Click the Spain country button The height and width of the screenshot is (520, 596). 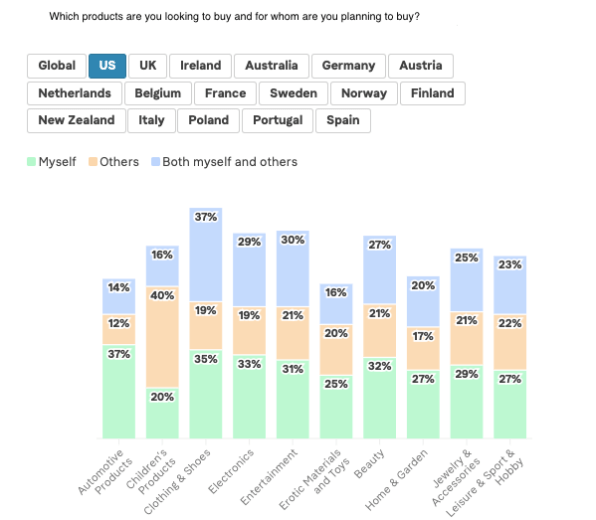343,120
